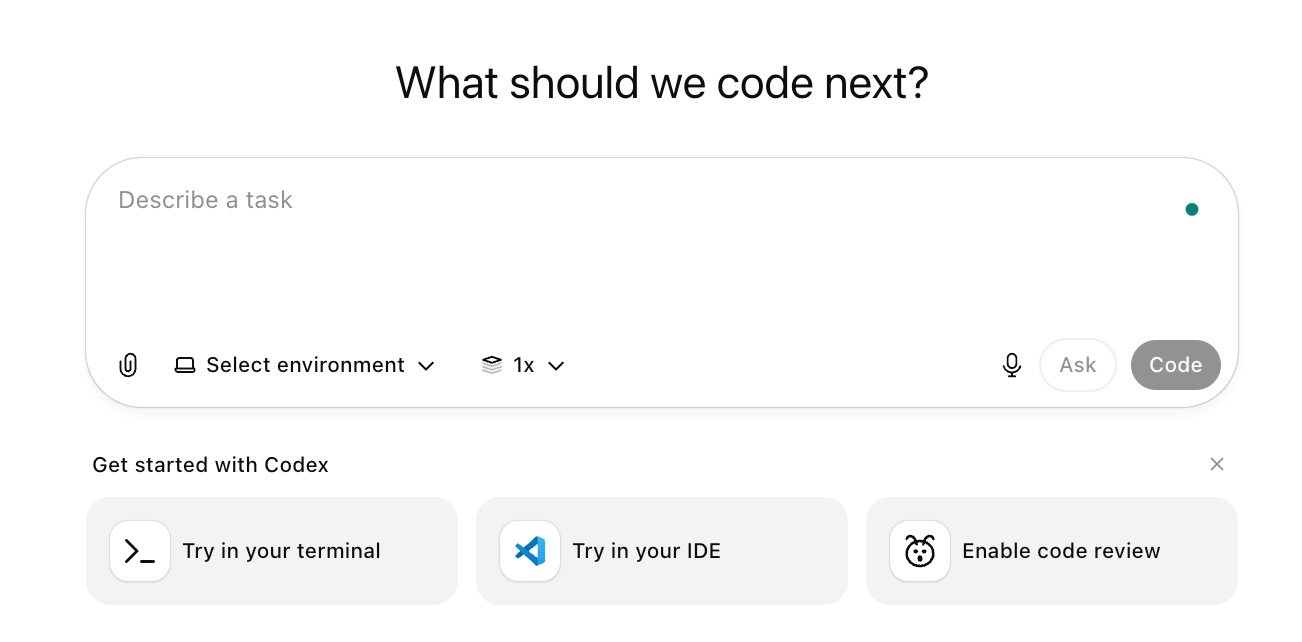Click the Ask button
Screen dimensions: 1302x642
point(1078,365)
